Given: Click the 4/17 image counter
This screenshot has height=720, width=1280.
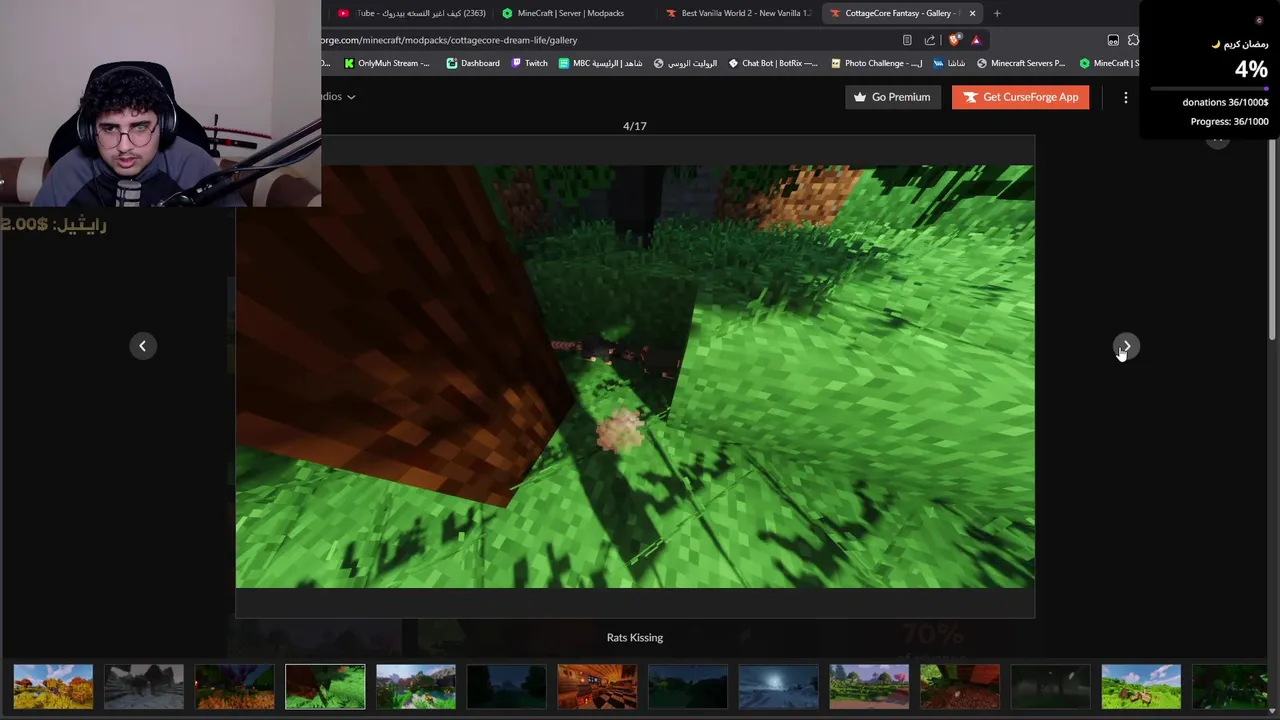Looking at the screenshot, I should [x=635, y=126].
